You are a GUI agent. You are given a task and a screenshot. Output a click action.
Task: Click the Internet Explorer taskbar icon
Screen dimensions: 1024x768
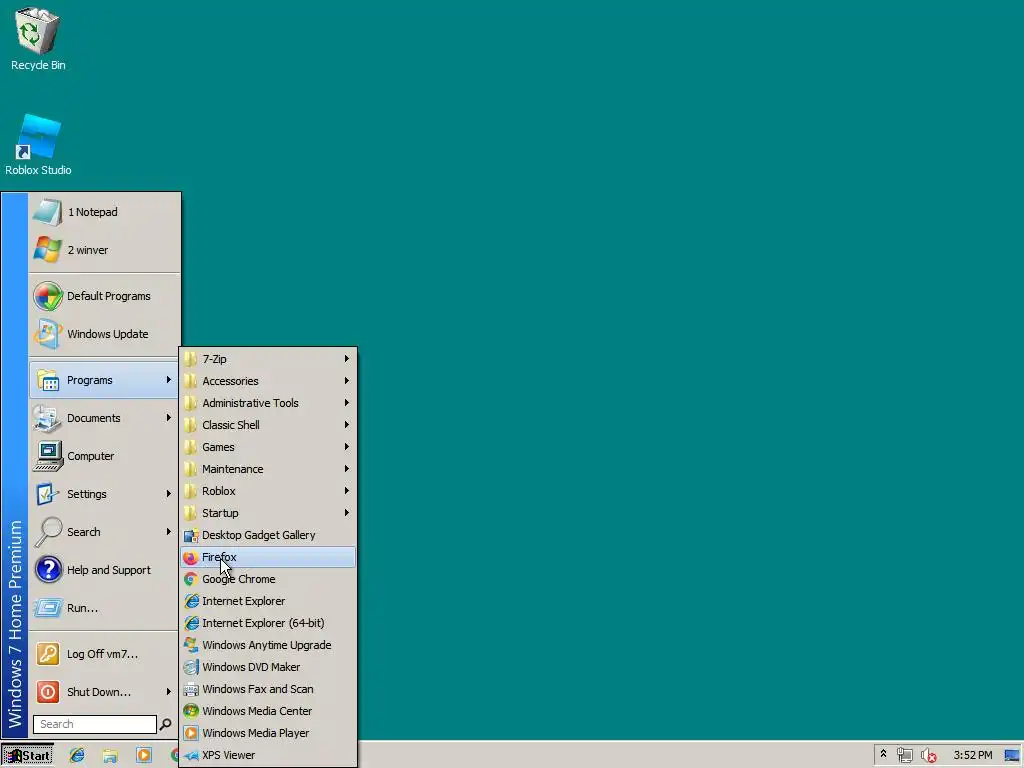point(77,756)
